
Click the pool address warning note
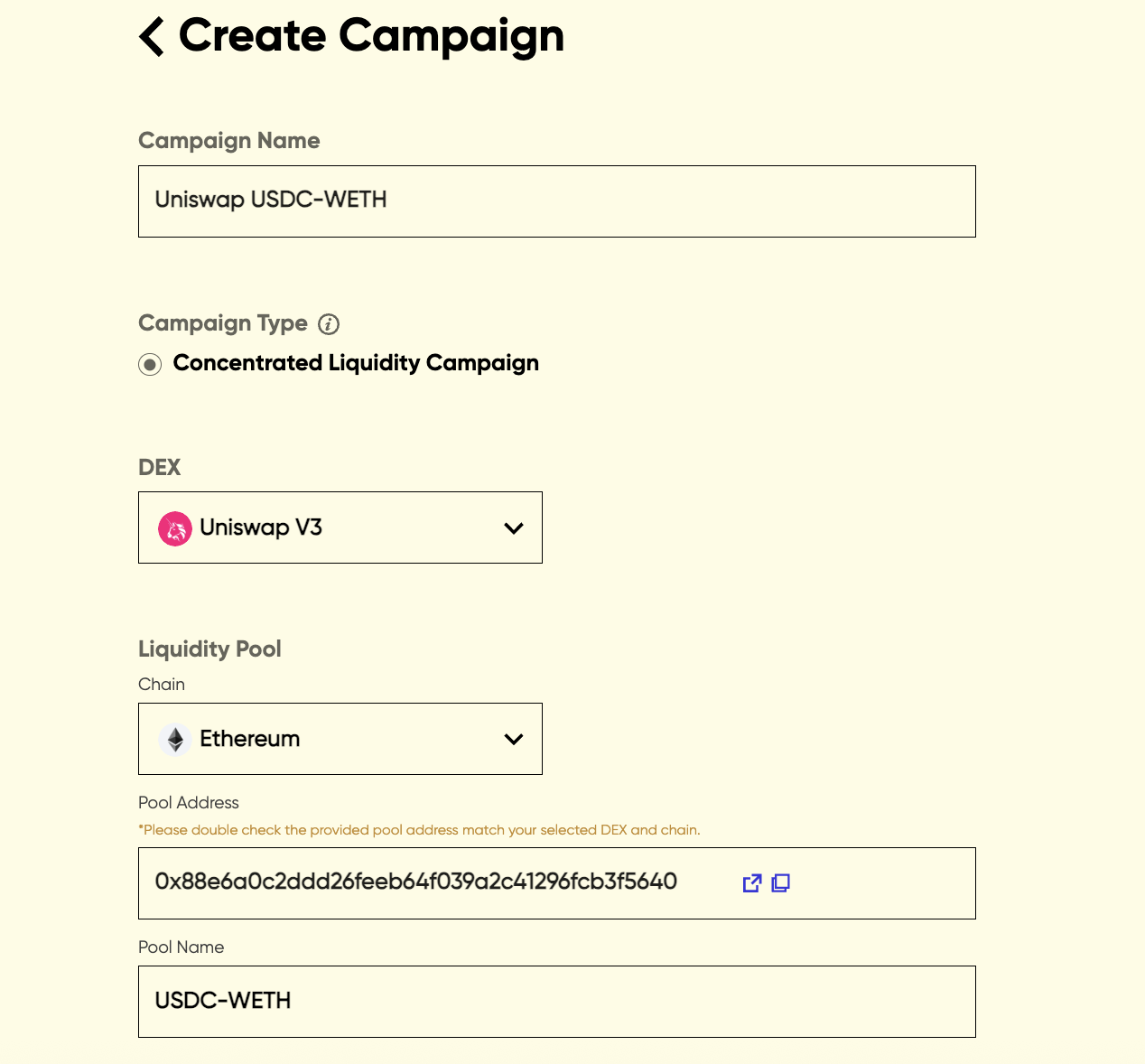(419, 830)
